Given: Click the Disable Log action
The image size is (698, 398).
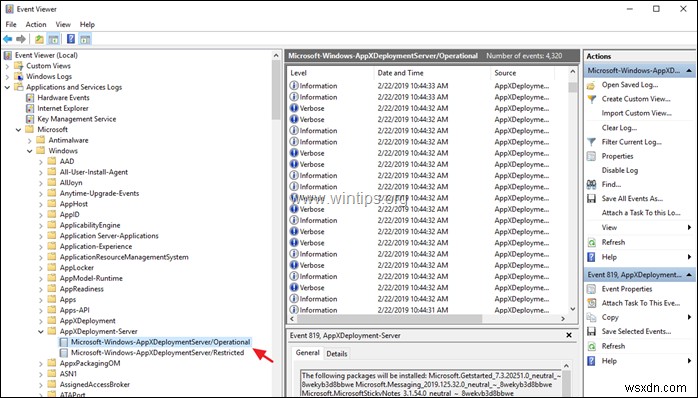Looking at the screenshot, I should point(620,170).
